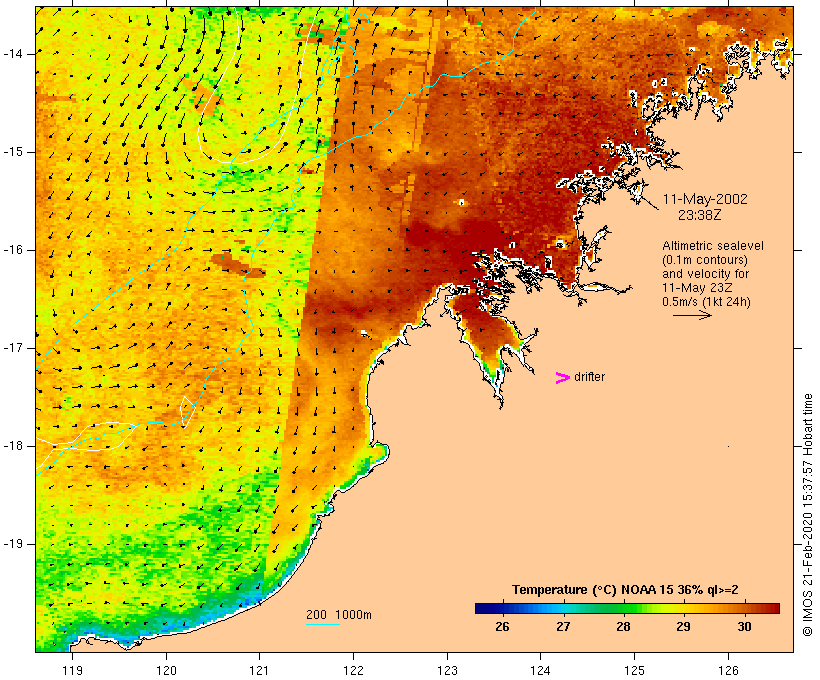Click the '(0.1m contours)' caption line
This screenshot has width=820, height=680.
[705, 260]
